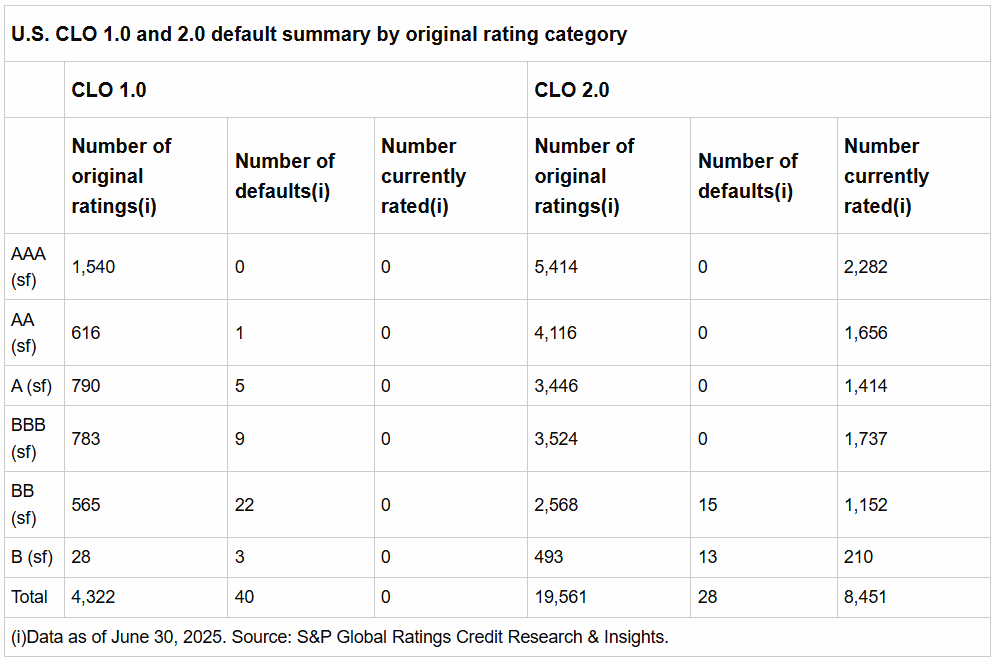Select the Total row label
995x662 pixels.
point(29,597)
